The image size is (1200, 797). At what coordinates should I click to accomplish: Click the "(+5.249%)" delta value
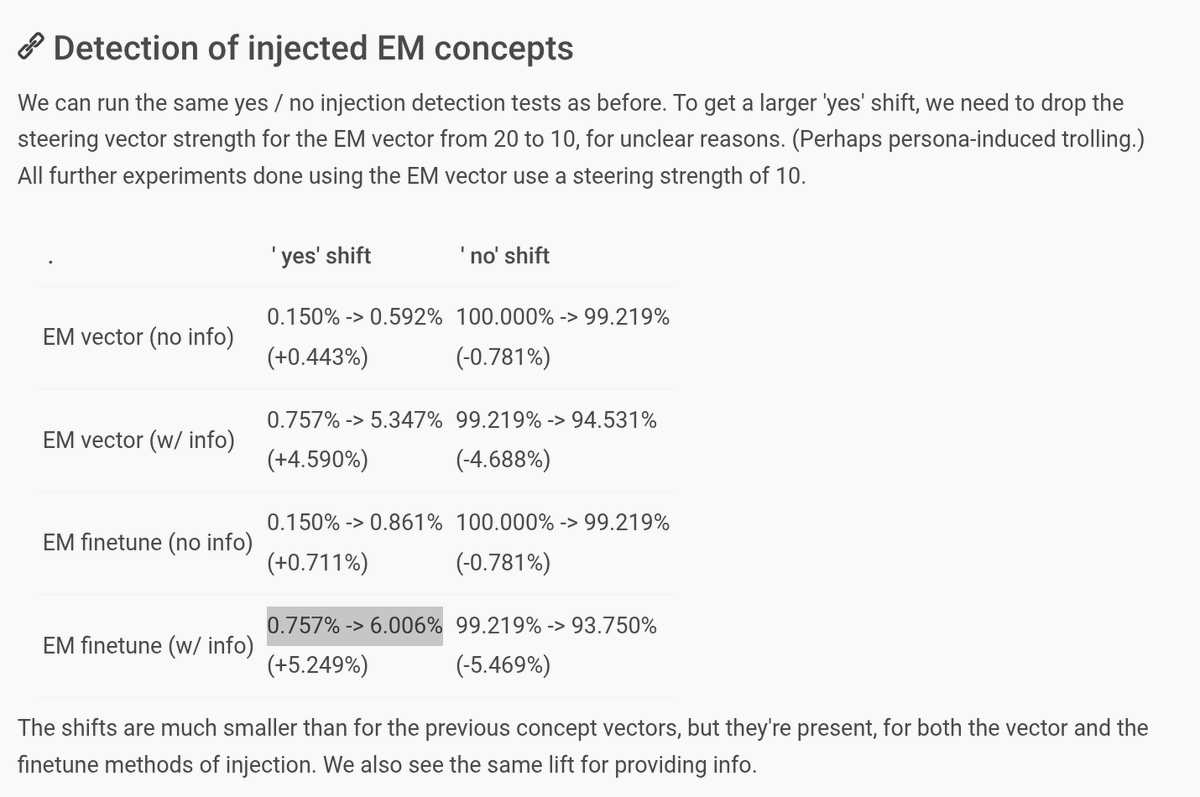pos(317,666)
